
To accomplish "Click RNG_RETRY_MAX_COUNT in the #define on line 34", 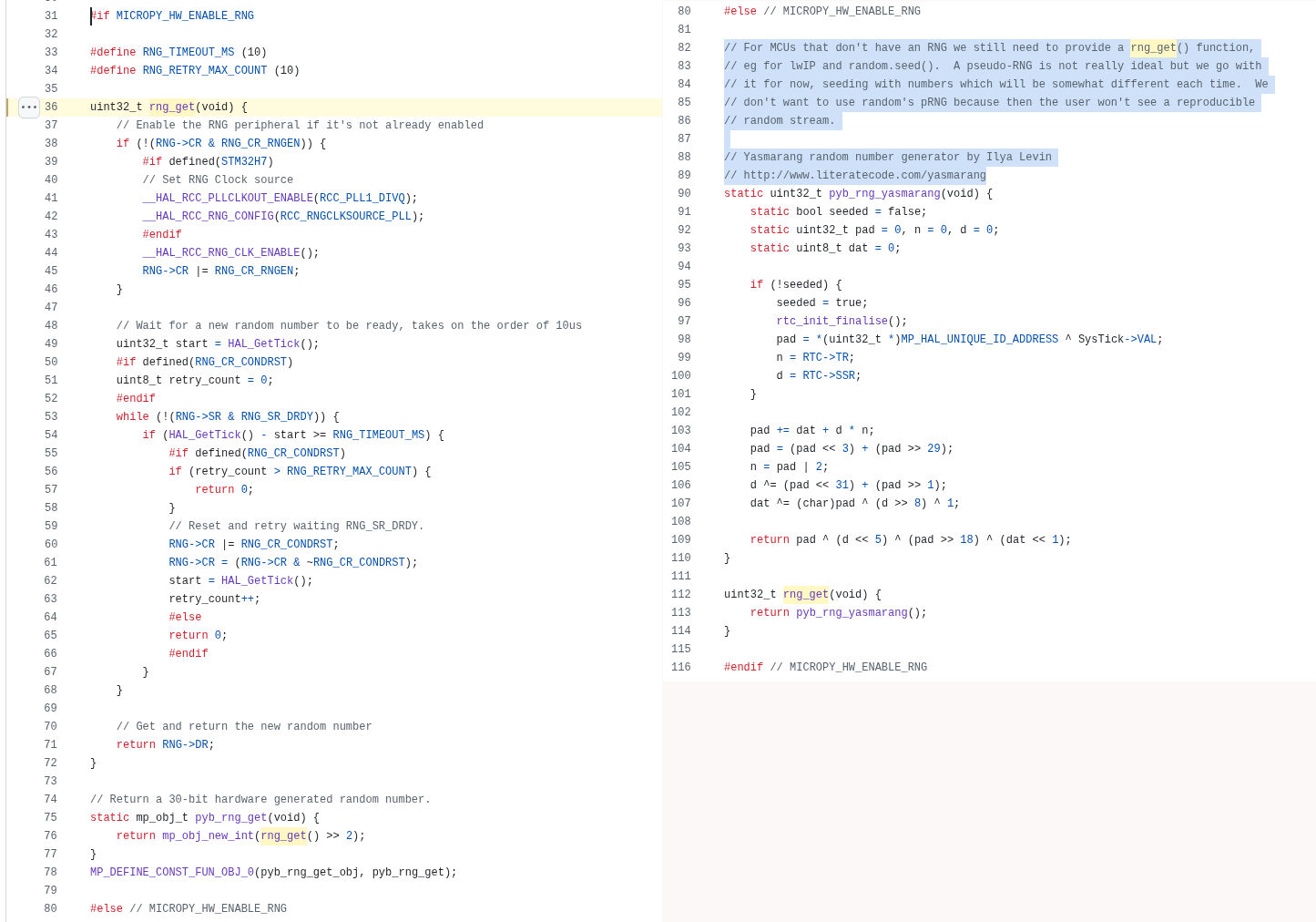I will point(205,70).
